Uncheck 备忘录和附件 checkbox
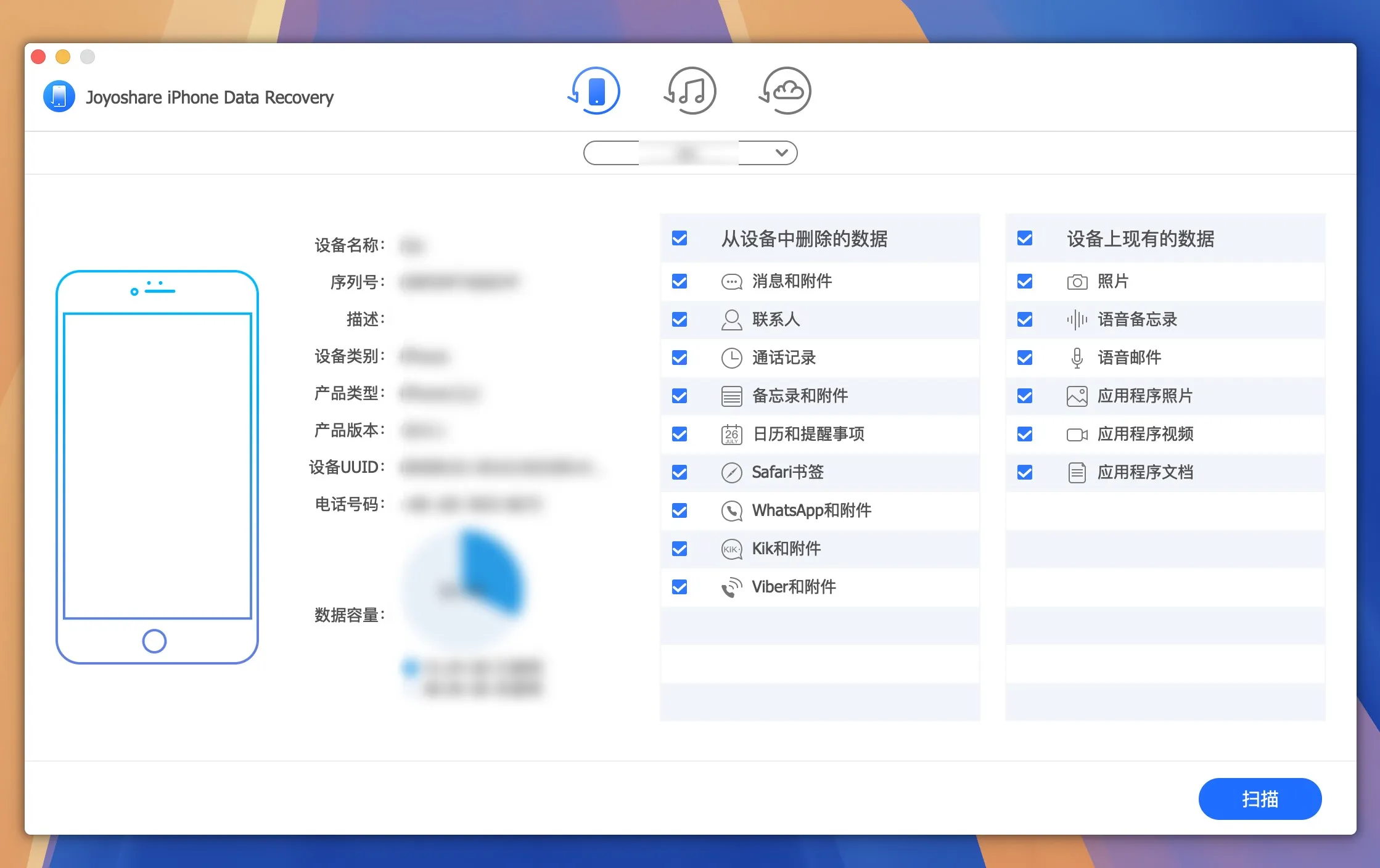1380x868 pixels. tap(680, 396)
